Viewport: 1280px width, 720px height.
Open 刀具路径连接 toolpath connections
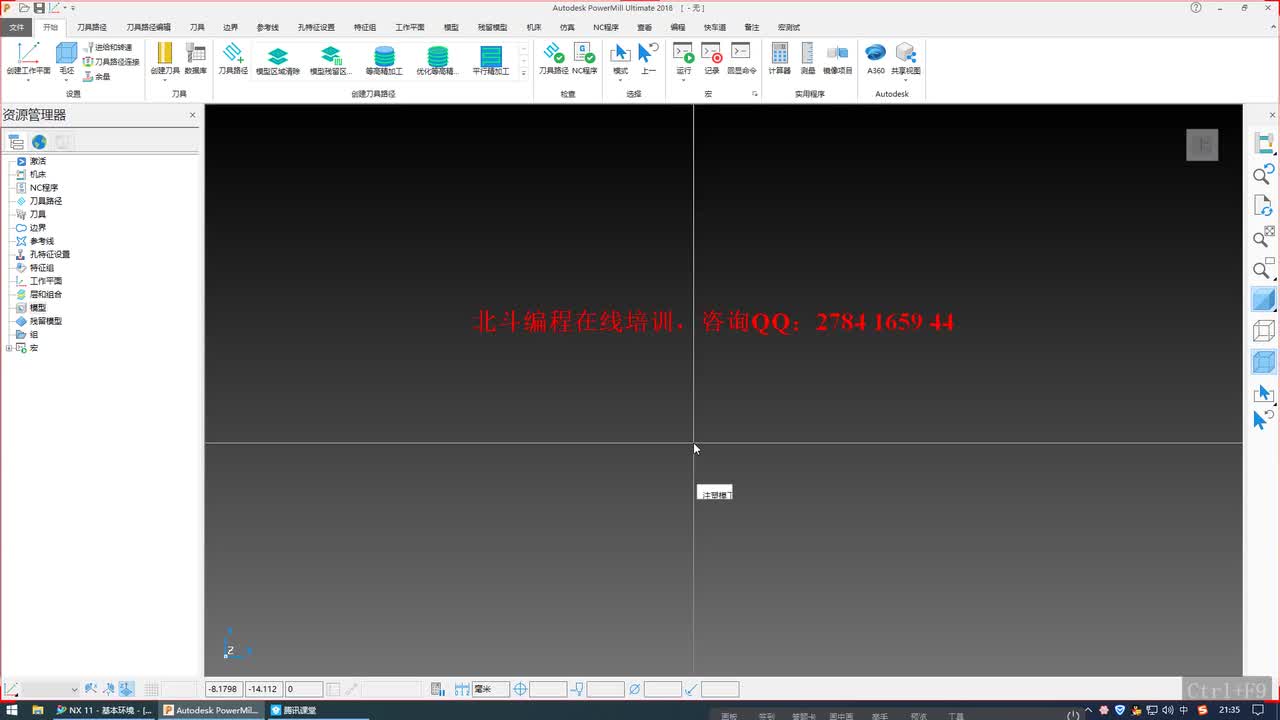110,61
